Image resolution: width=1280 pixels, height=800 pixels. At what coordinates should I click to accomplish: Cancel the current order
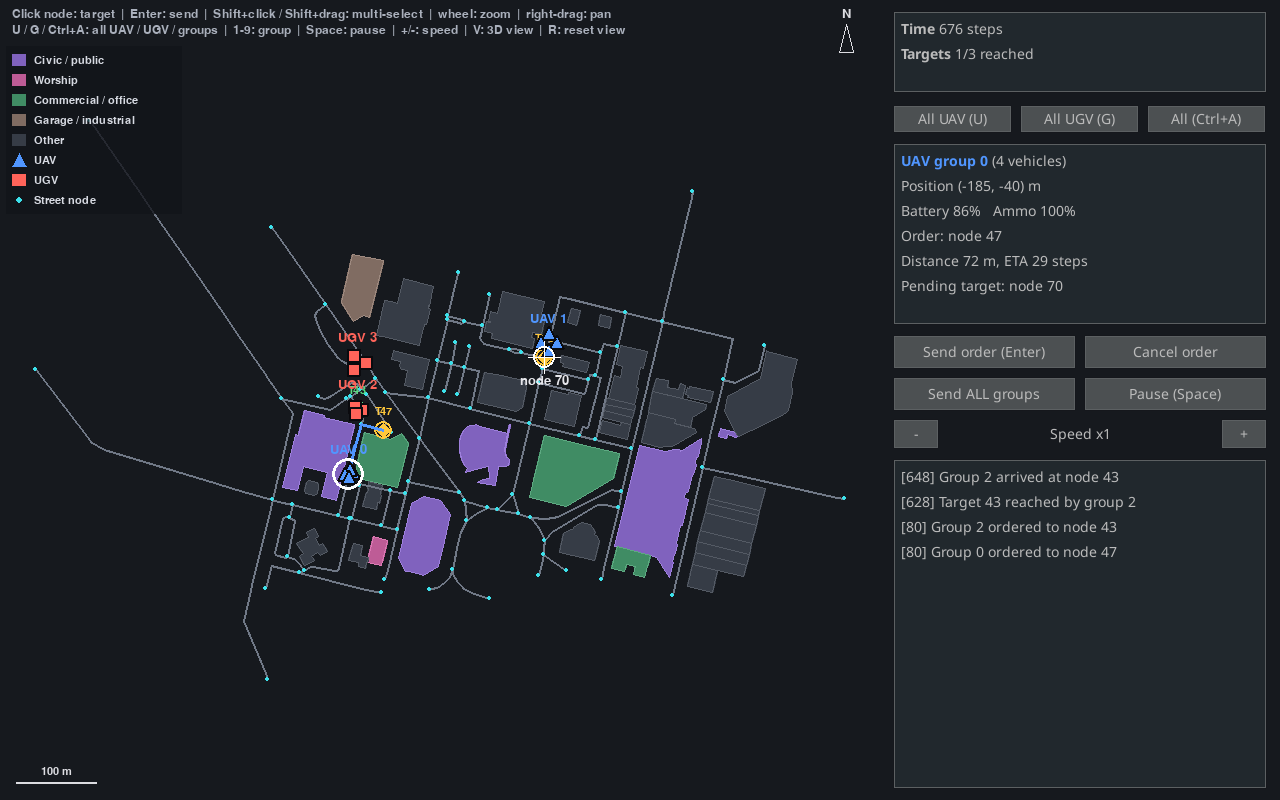(x=1175, y=352)
